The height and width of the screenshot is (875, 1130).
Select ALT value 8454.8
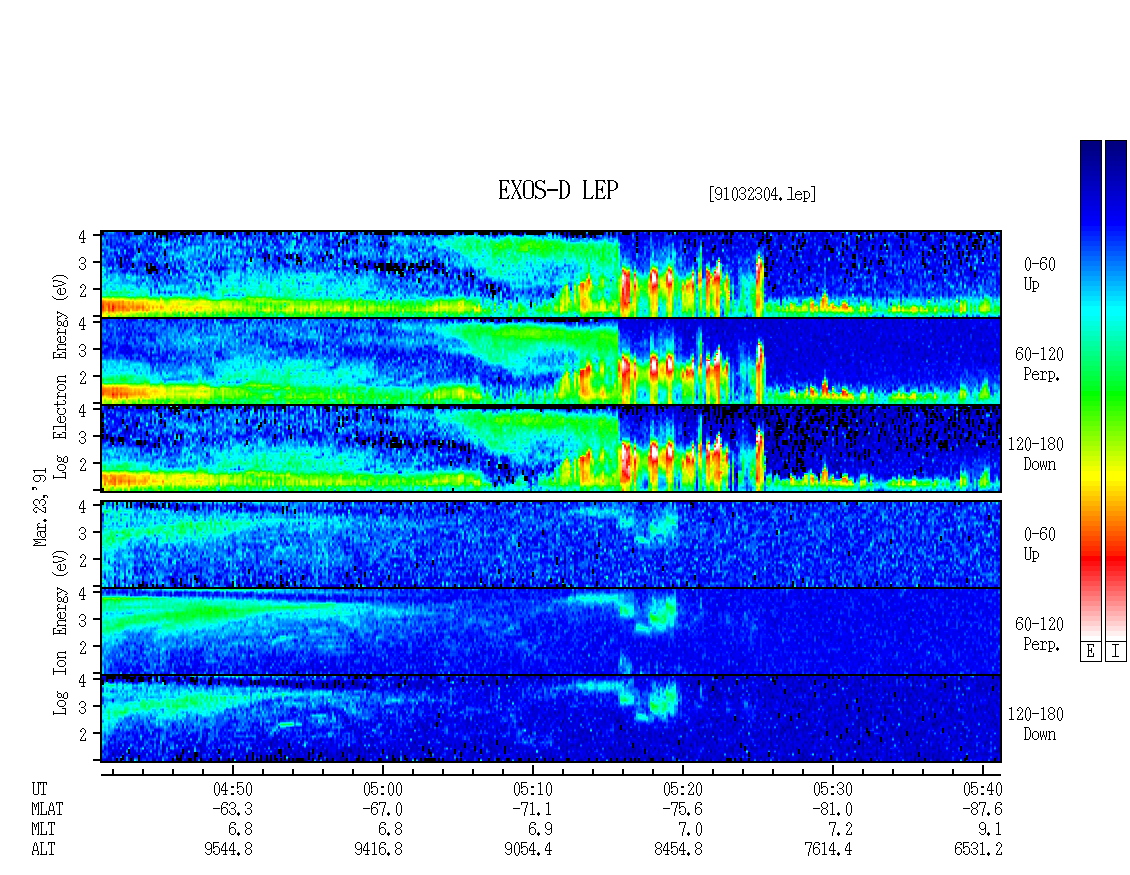tap(678, 850)
